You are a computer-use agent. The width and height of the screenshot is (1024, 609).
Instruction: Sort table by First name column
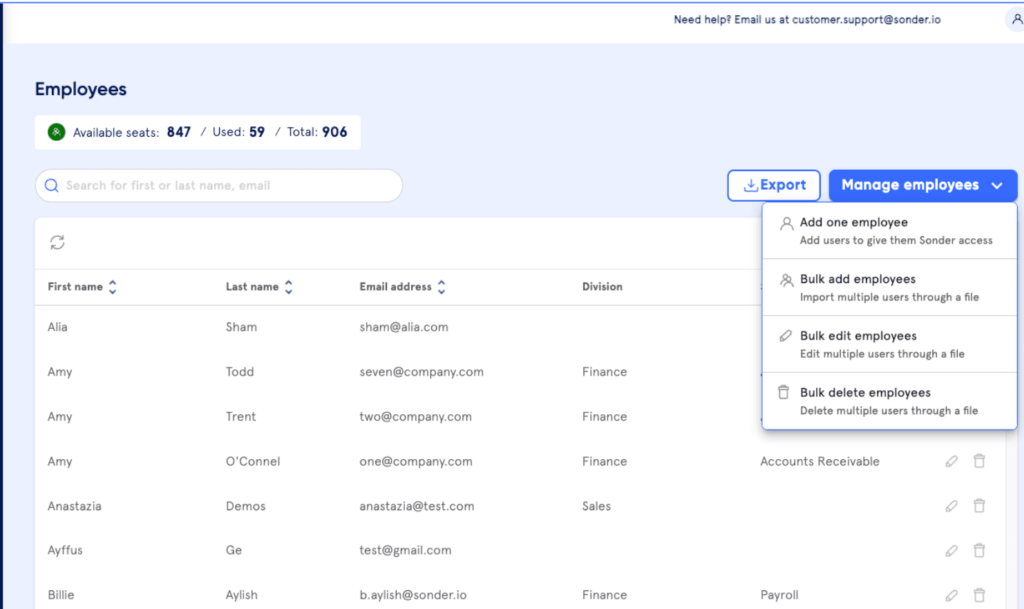pos(112,287)
